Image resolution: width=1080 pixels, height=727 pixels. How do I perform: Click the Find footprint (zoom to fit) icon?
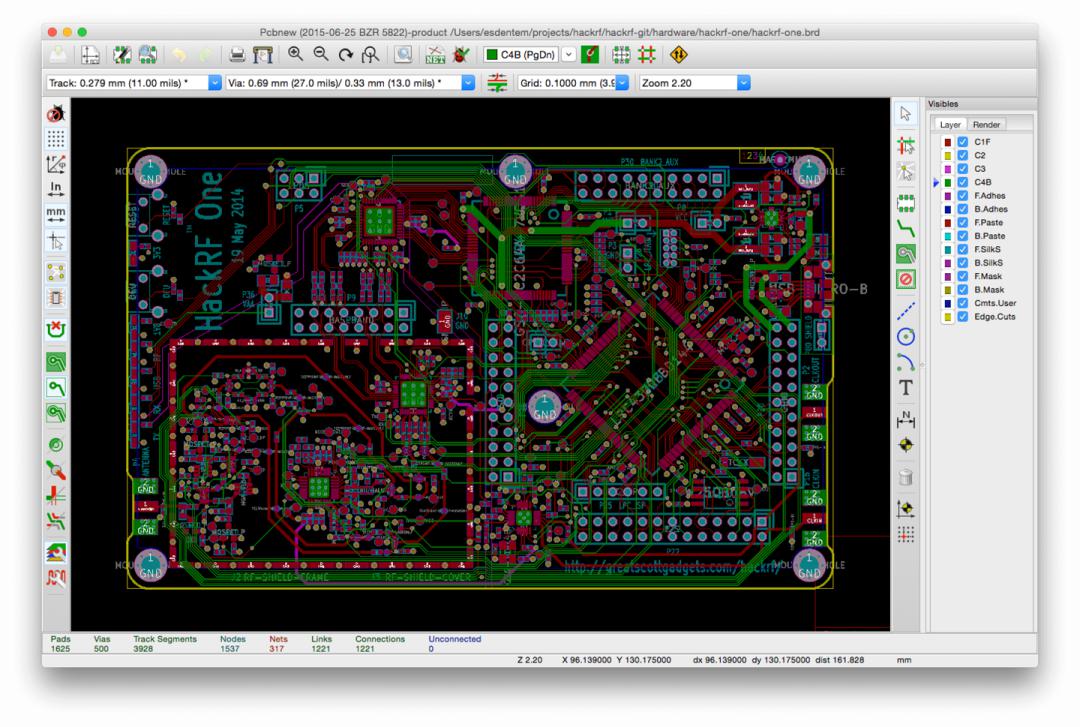click(x=371, y=54)
